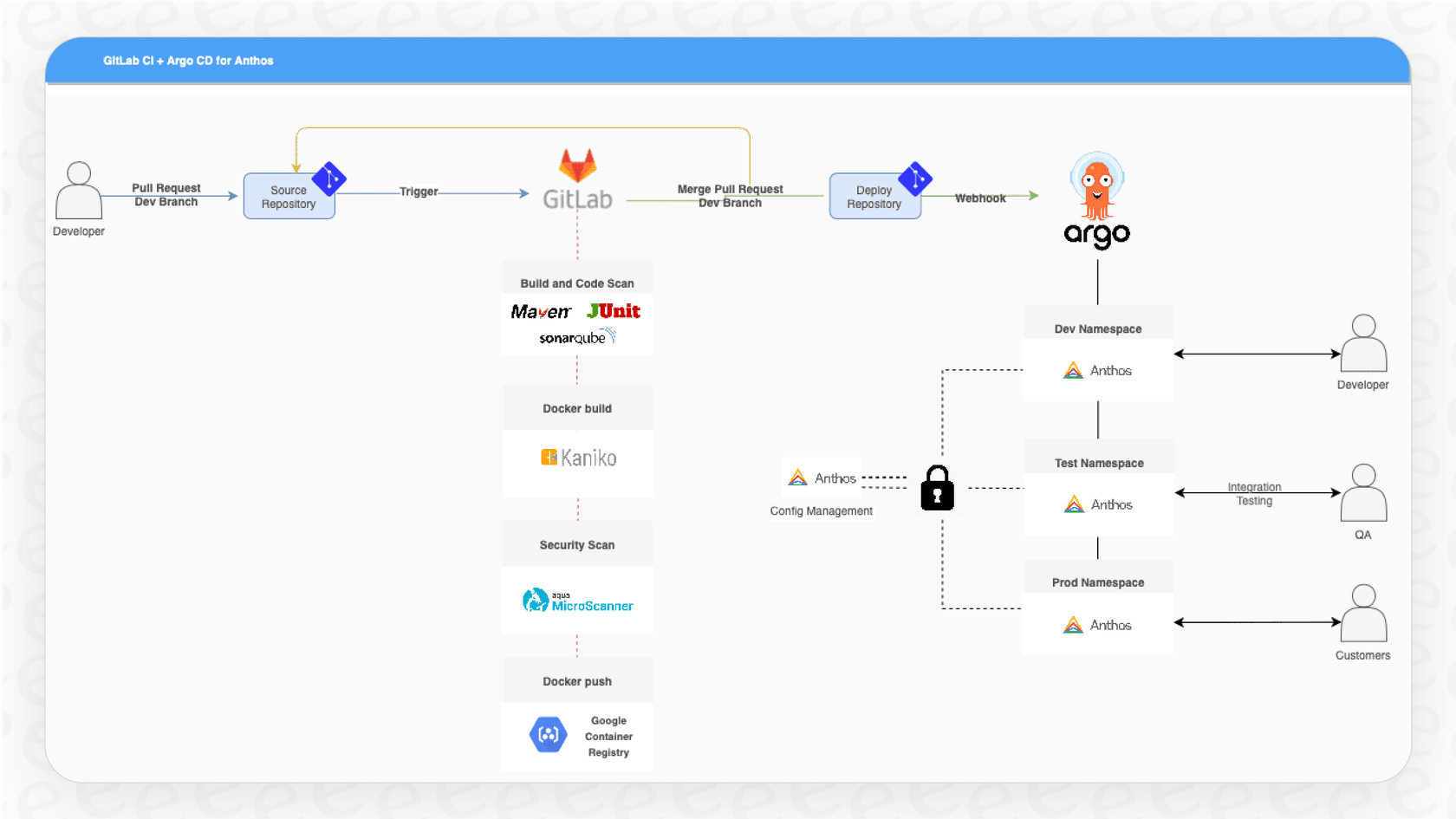Click the Webhook arrow label
The height and width of the screenshot is (819, 1456).
pos(980,198)
